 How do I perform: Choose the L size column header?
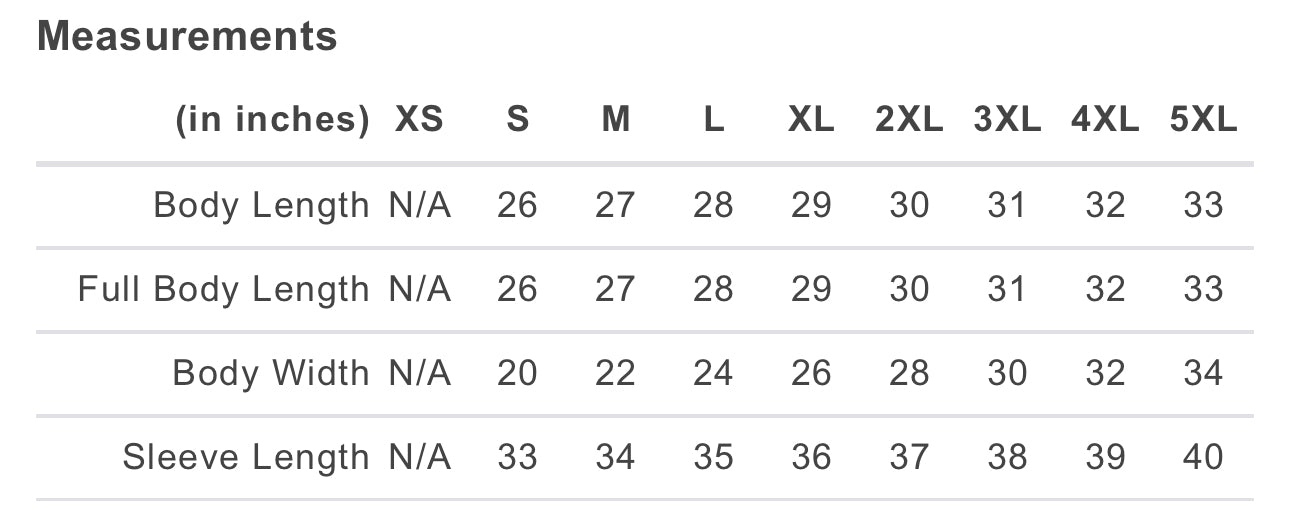[x=713, y=121]
